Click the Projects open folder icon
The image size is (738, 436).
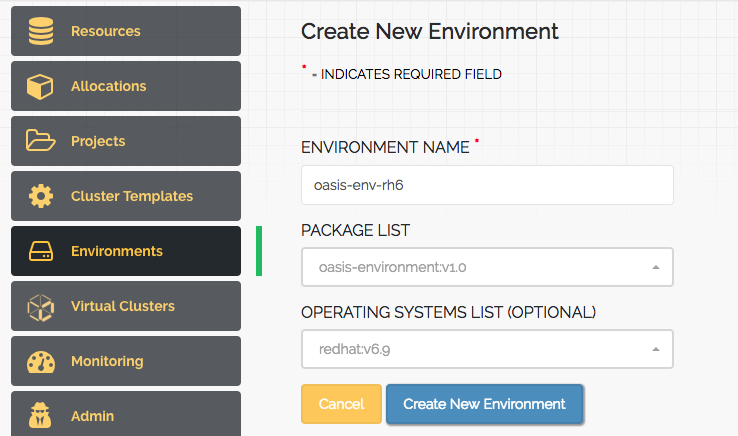click(x=40, y=141)
